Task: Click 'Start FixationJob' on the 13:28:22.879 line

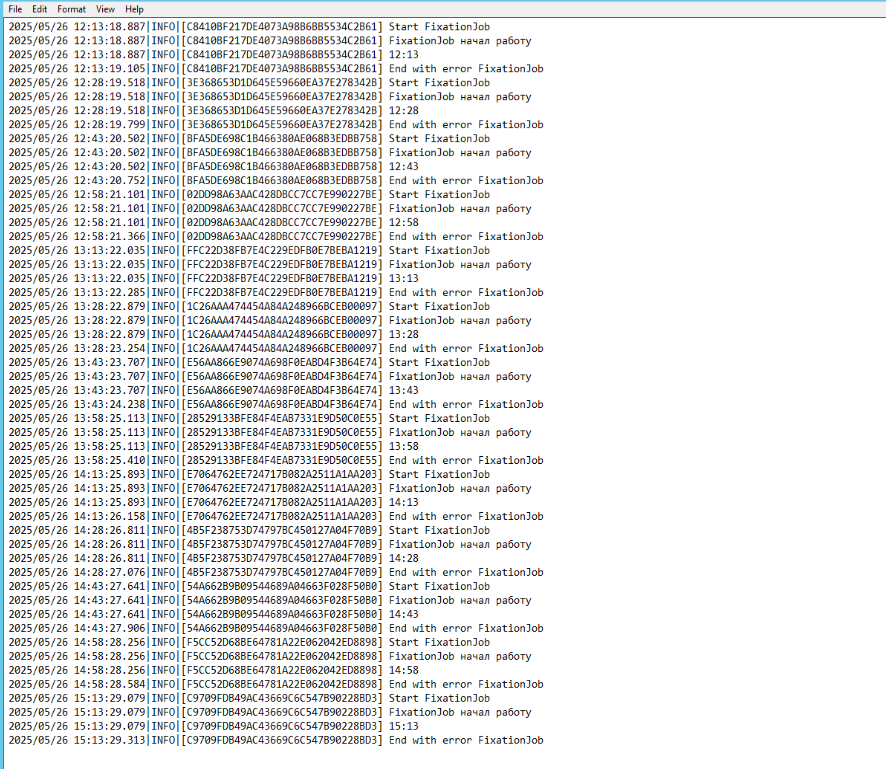Action: (439, 306)
